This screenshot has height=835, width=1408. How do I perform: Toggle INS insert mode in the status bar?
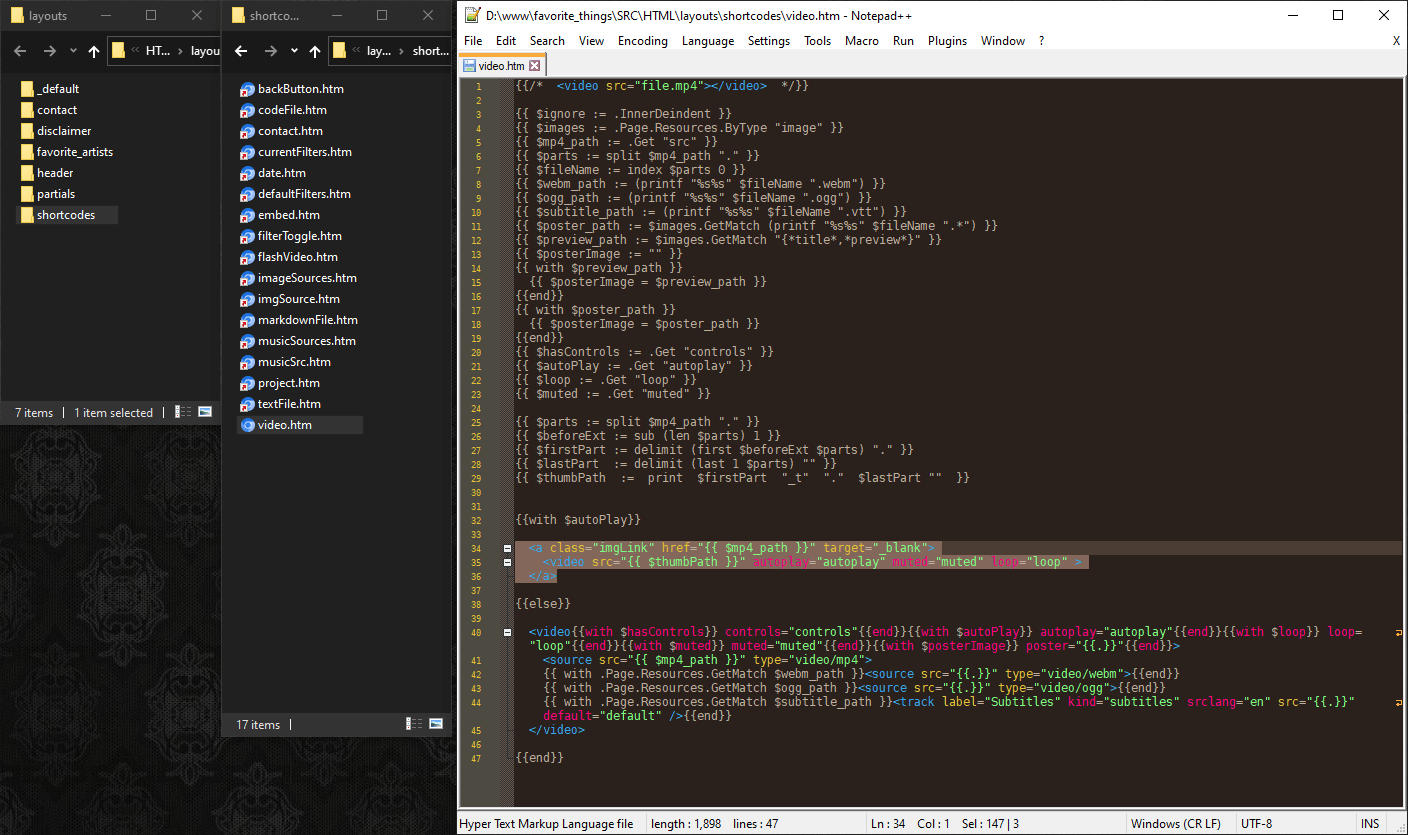click(x=1369, y=824)
